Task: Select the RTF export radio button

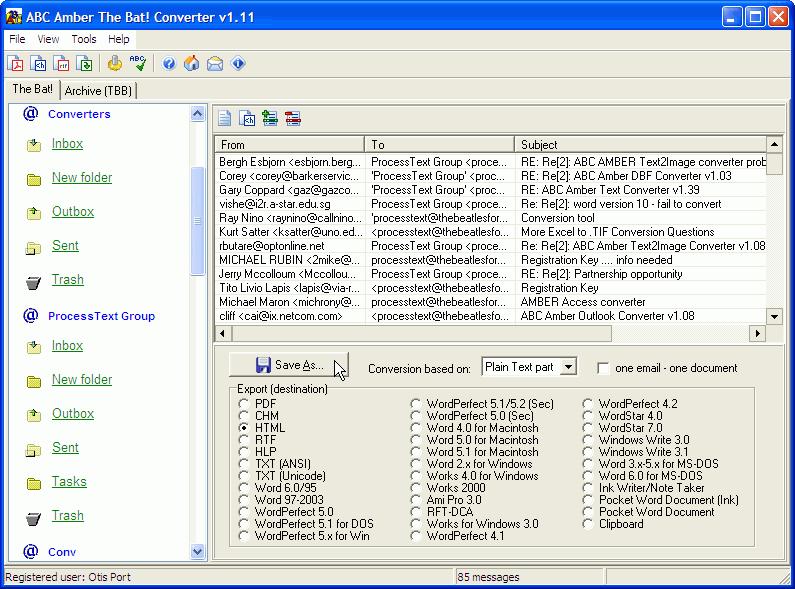Action: (243, 439)
